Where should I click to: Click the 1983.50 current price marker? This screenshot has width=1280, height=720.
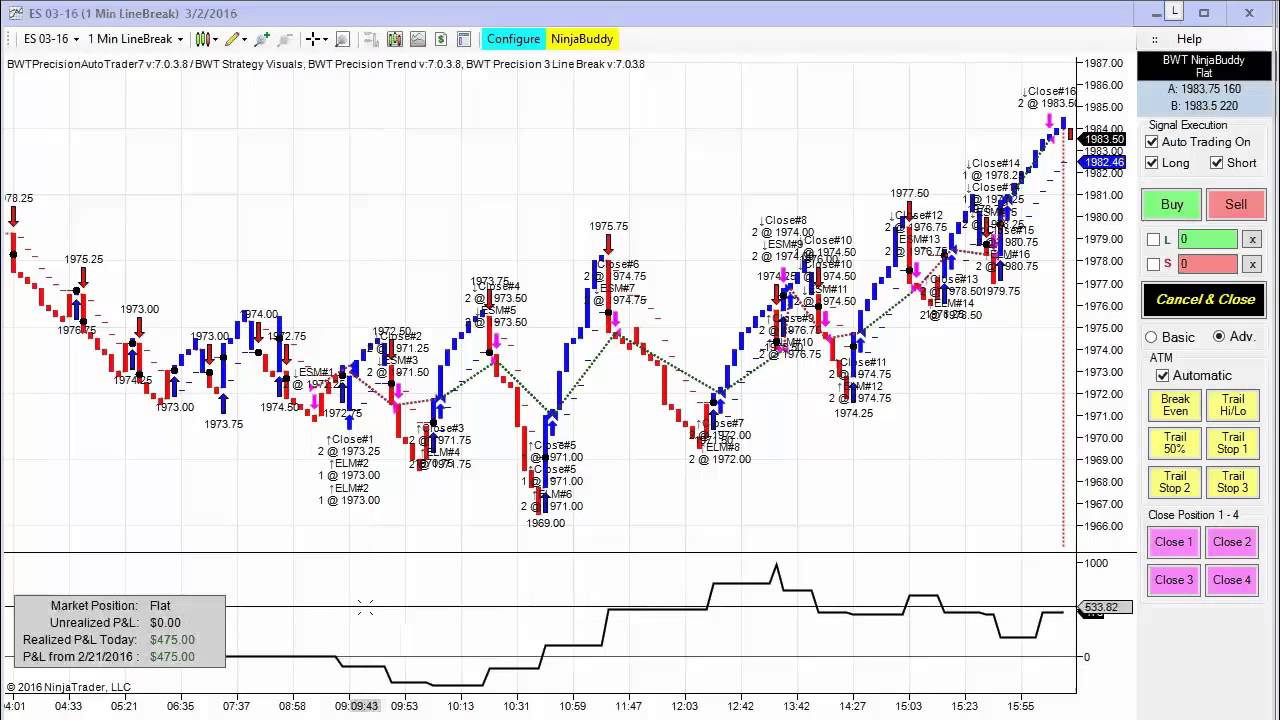(1103, 140)
